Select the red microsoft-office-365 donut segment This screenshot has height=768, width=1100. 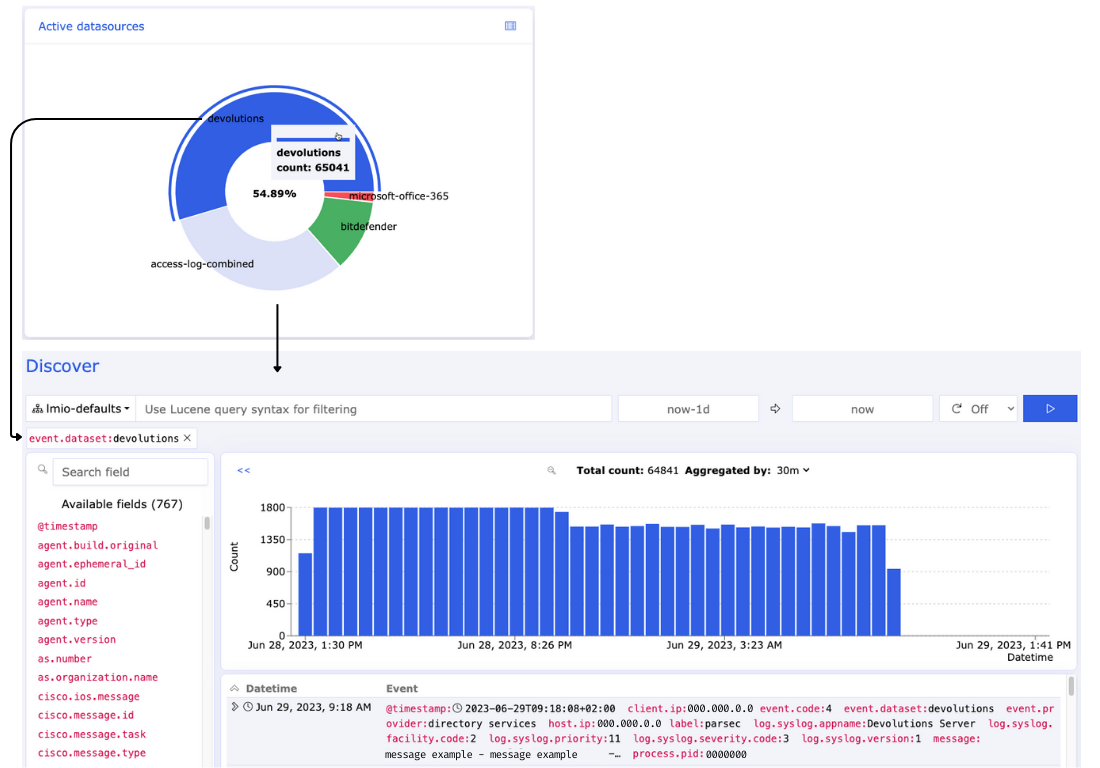[x=349, y=196]
